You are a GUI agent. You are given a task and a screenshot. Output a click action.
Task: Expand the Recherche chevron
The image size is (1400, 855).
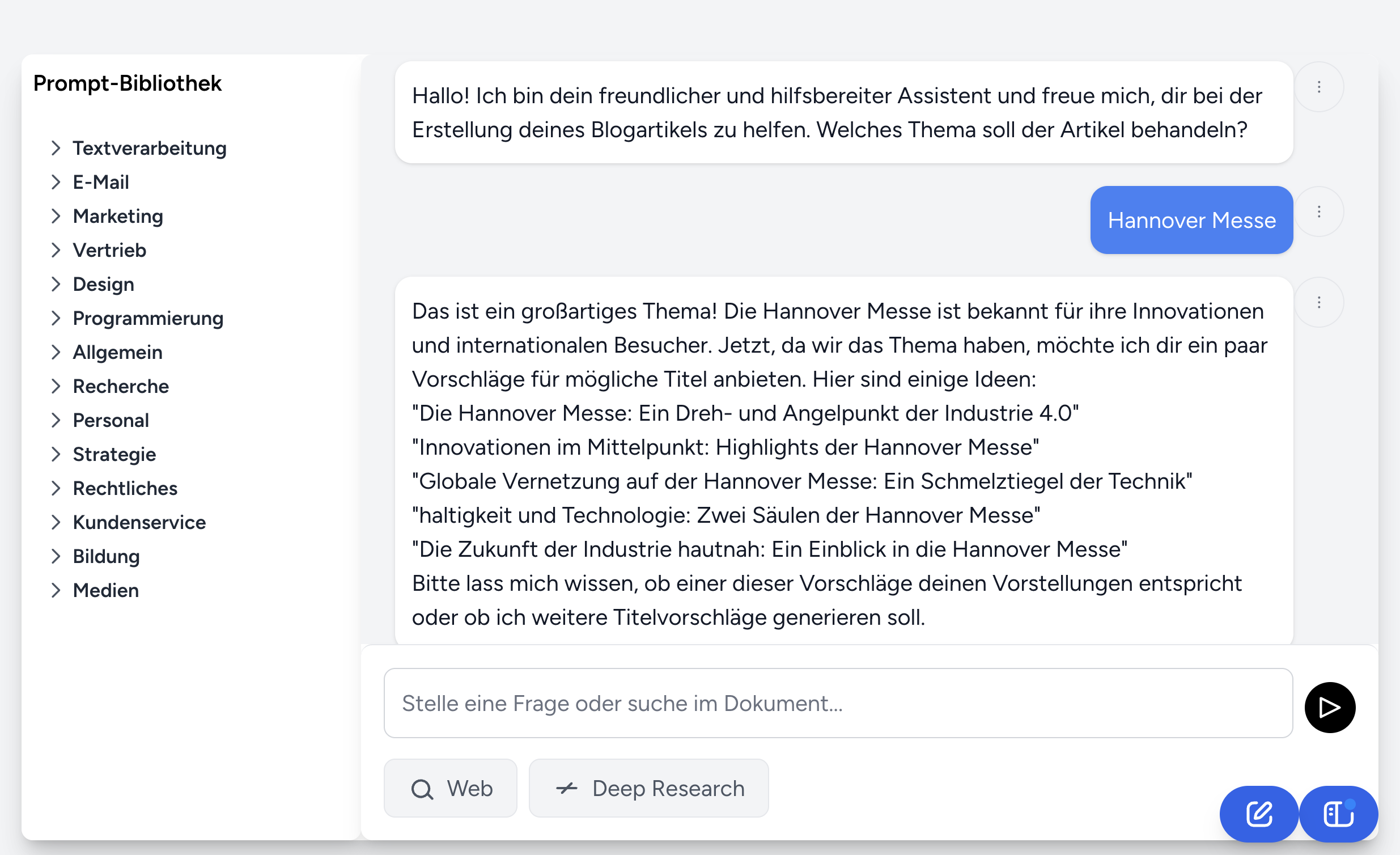tap(56, 387)
